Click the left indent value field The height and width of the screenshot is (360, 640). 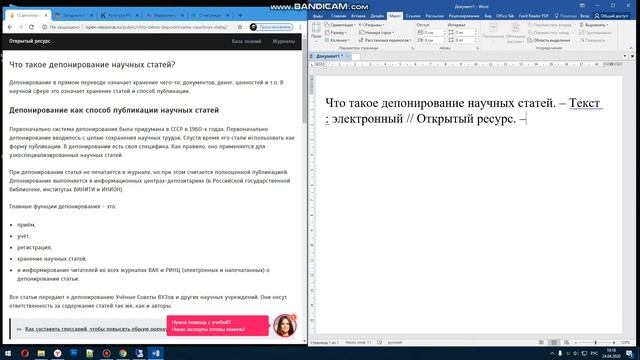click(433, 32)
